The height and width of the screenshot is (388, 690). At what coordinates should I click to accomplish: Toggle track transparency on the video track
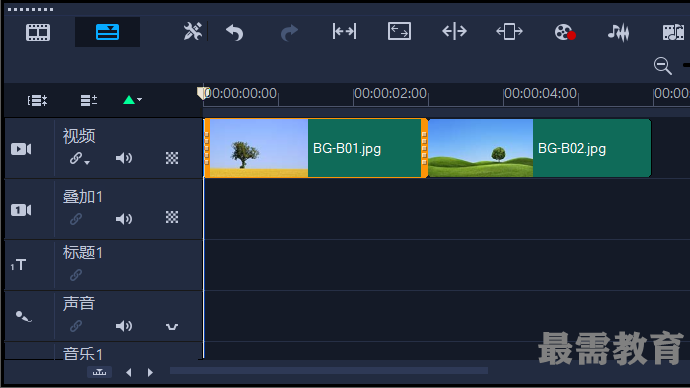point(172,158)
